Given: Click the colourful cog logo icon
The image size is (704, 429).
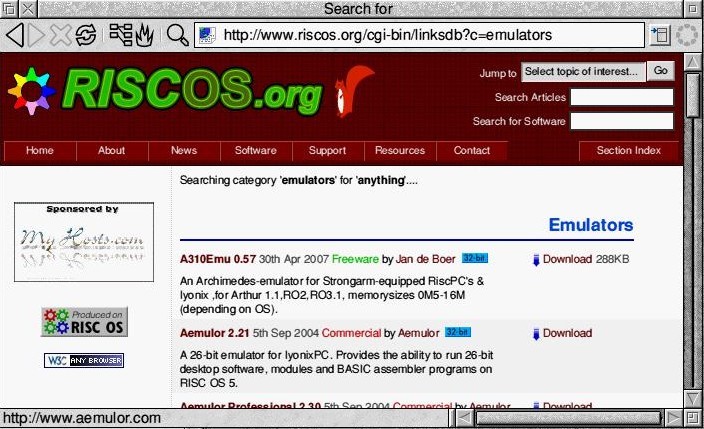Looking at the screenshot, I should (x=31, y=91).
